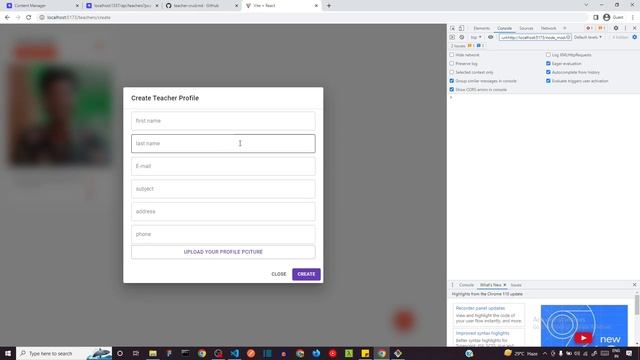
Task: Open DevTools settings gear
Action: point(616,28)
